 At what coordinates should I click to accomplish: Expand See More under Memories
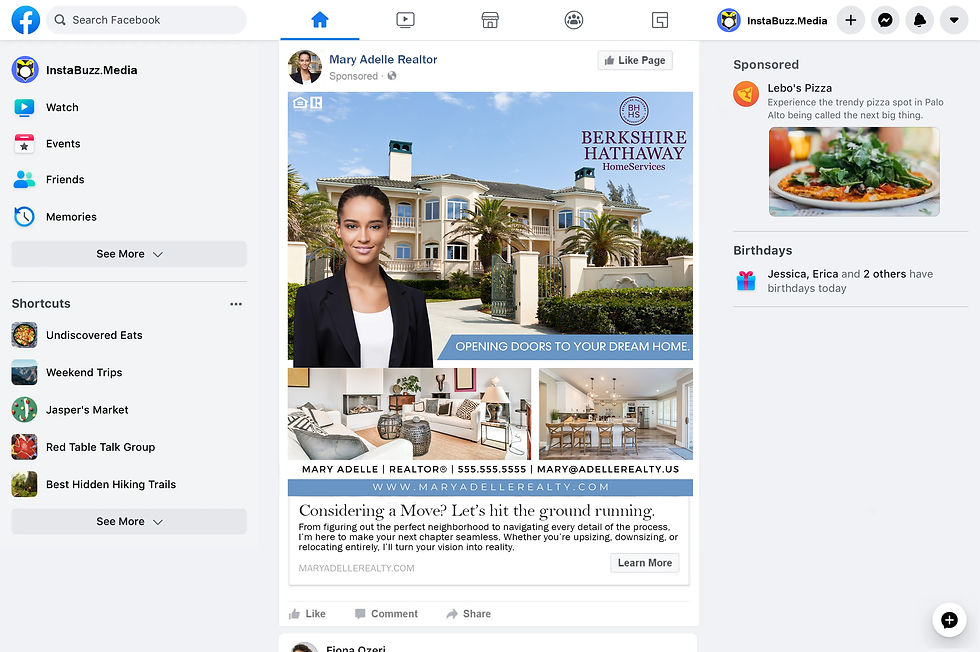pyautogui.click(x=129, y=254)
